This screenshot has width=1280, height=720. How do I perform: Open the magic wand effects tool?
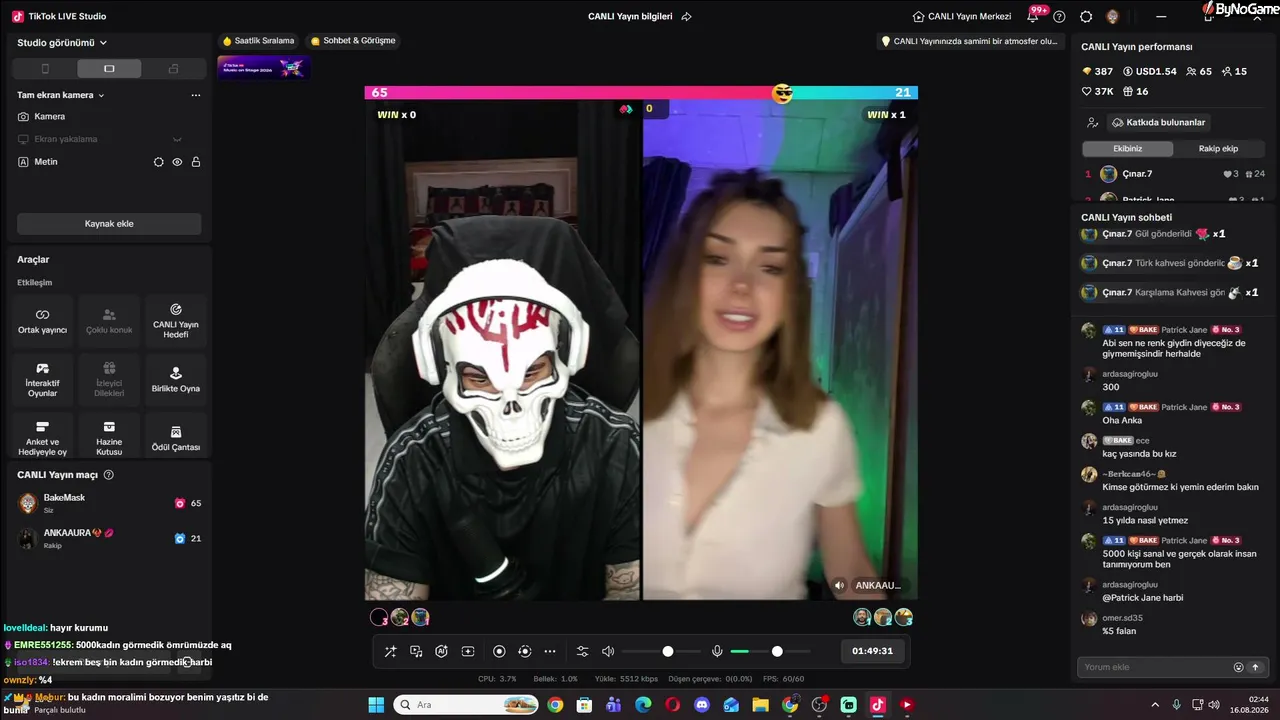(x=391, y=651)
